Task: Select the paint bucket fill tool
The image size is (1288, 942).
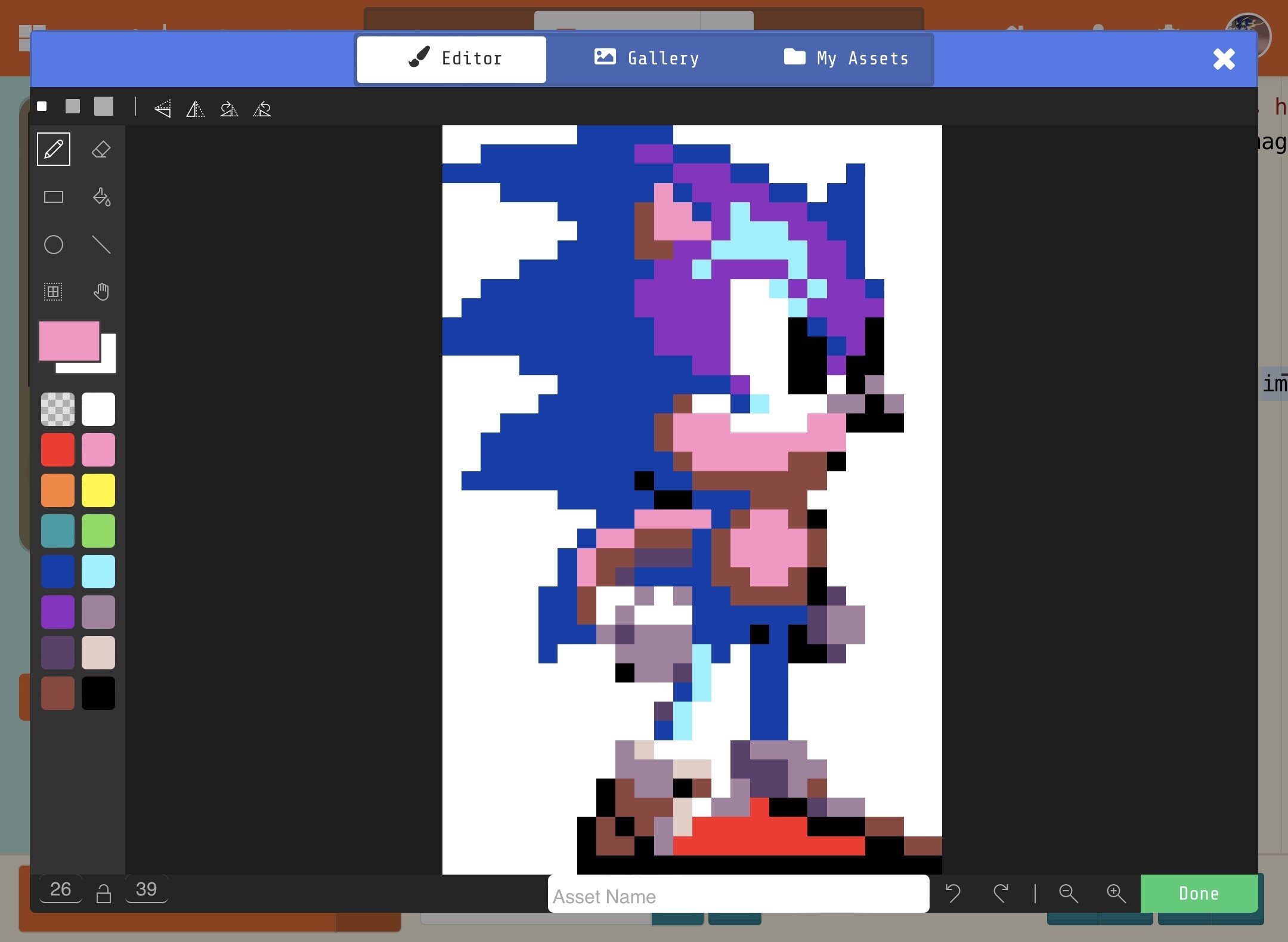Action: click(101, 197)
